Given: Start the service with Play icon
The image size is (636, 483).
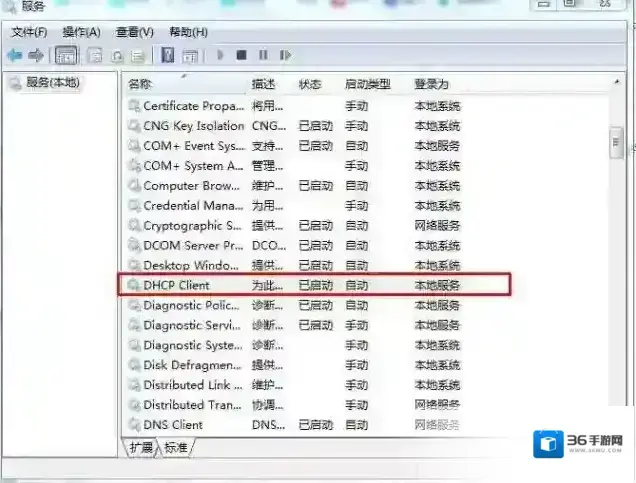Looking at the screenshot, I should click(220, 55).
